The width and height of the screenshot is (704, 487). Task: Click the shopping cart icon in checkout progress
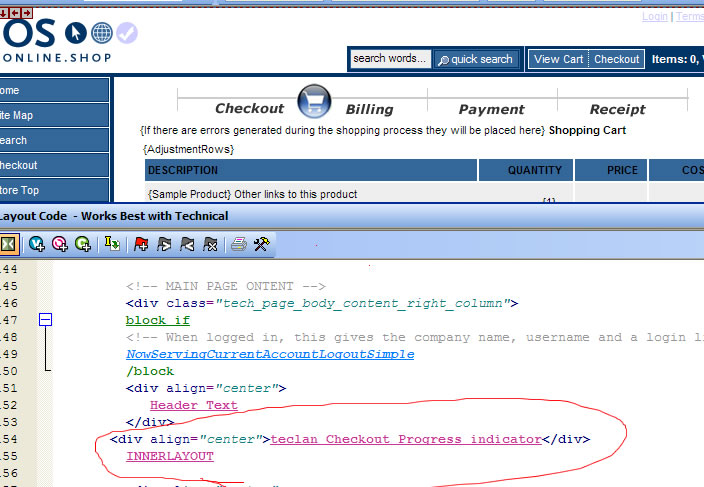pyautogui.click(x=315, y=102)
